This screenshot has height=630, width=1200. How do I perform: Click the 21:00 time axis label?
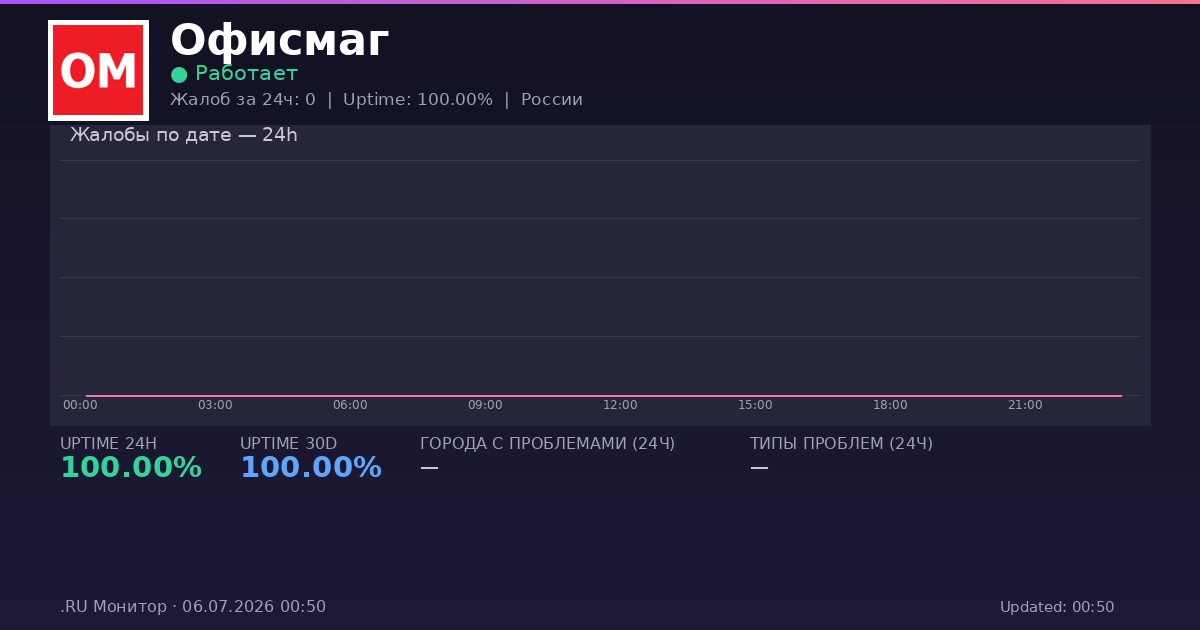(x=1025, y=405)
